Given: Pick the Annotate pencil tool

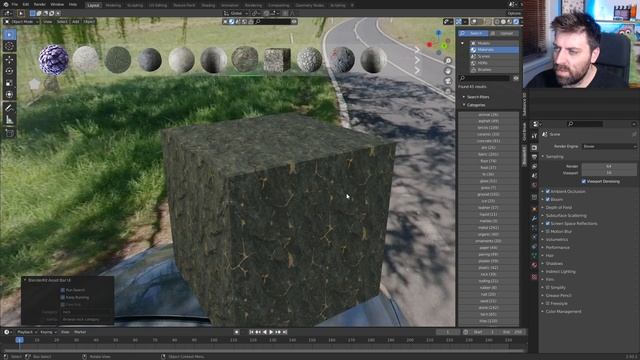Looking at the screenshot, I should point(9,108).
